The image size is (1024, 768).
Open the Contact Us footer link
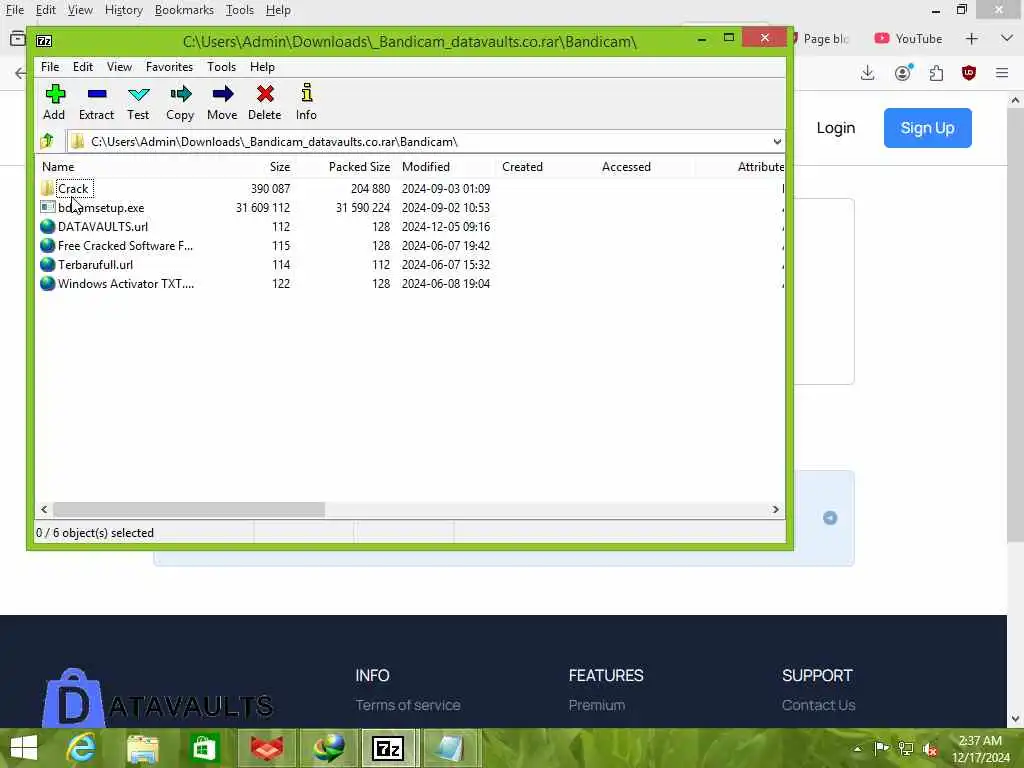tap(818, 705)
